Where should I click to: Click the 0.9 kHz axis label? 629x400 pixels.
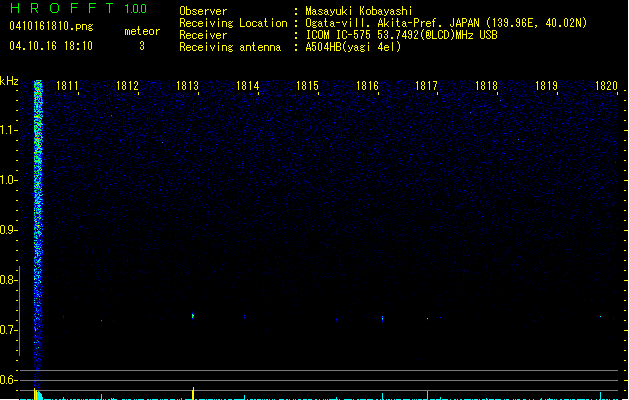coord(8,230)
